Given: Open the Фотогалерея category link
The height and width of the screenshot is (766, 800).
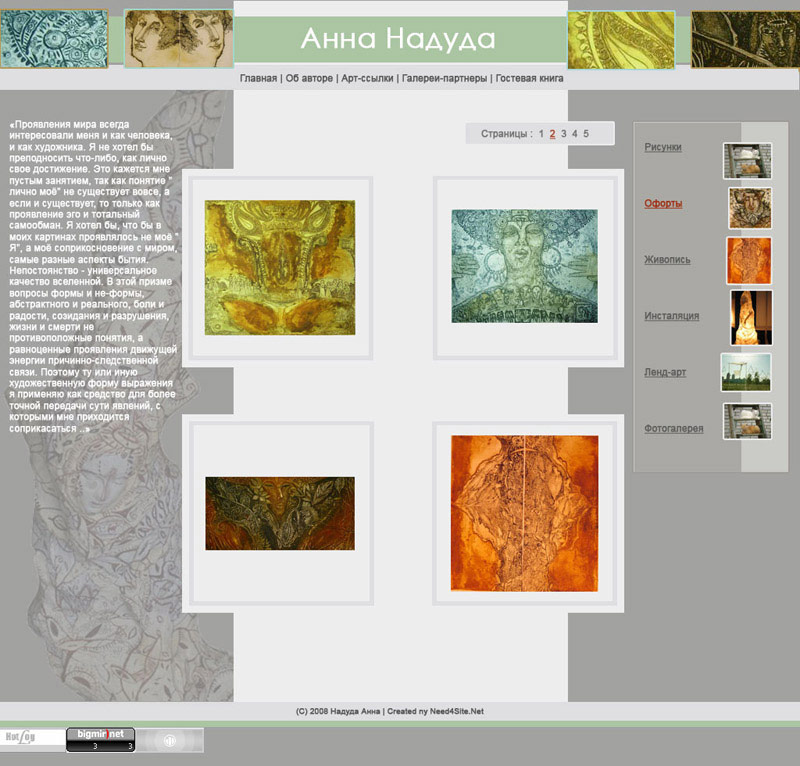Looking at the screenshot, I should pyautogui.click(x=673, y=428).
